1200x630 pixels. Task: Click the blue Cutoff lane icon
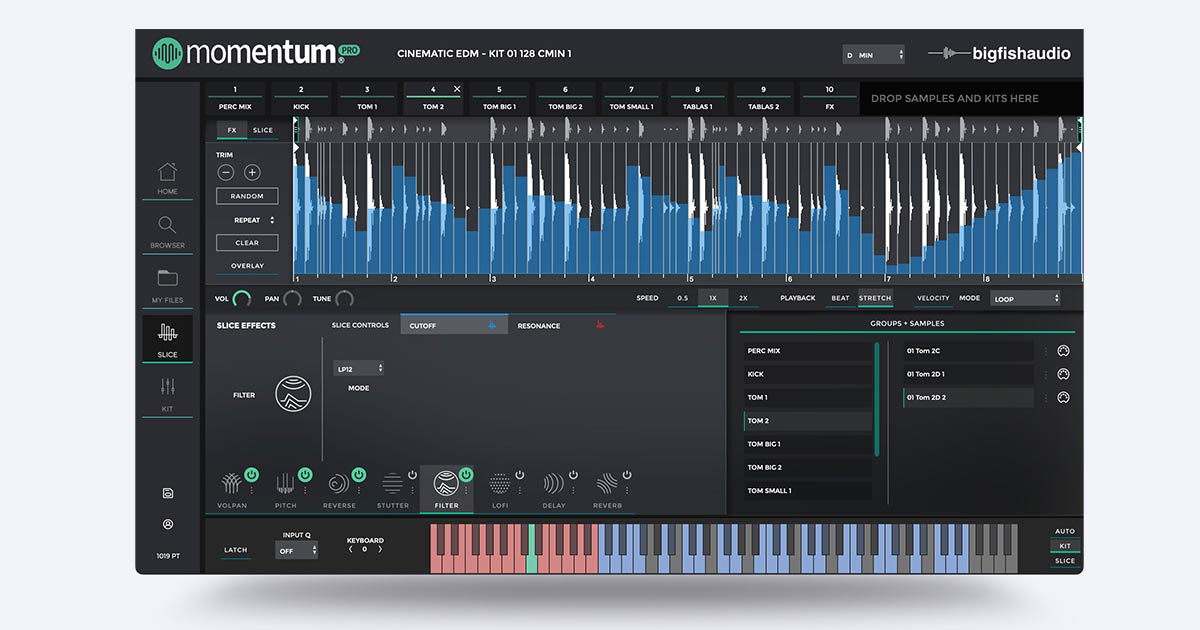(x=491, y=325)
